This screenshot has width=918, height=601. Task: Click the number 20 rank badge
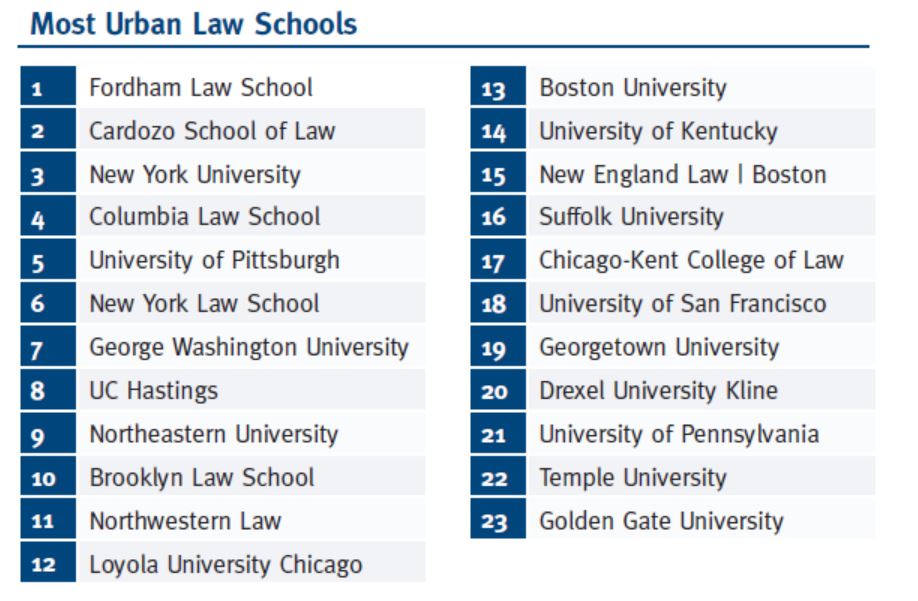point(498,389)
